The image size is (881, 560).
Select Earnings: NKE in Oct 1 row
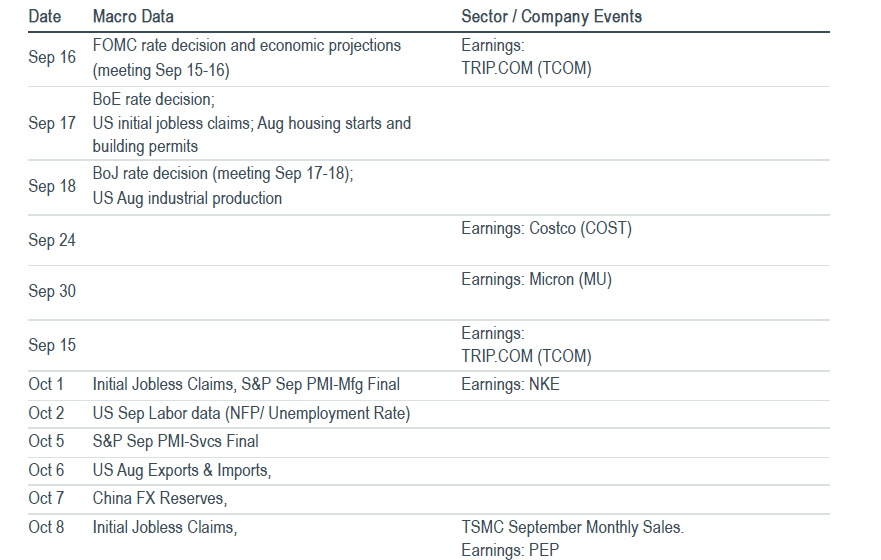click(510, 384)
